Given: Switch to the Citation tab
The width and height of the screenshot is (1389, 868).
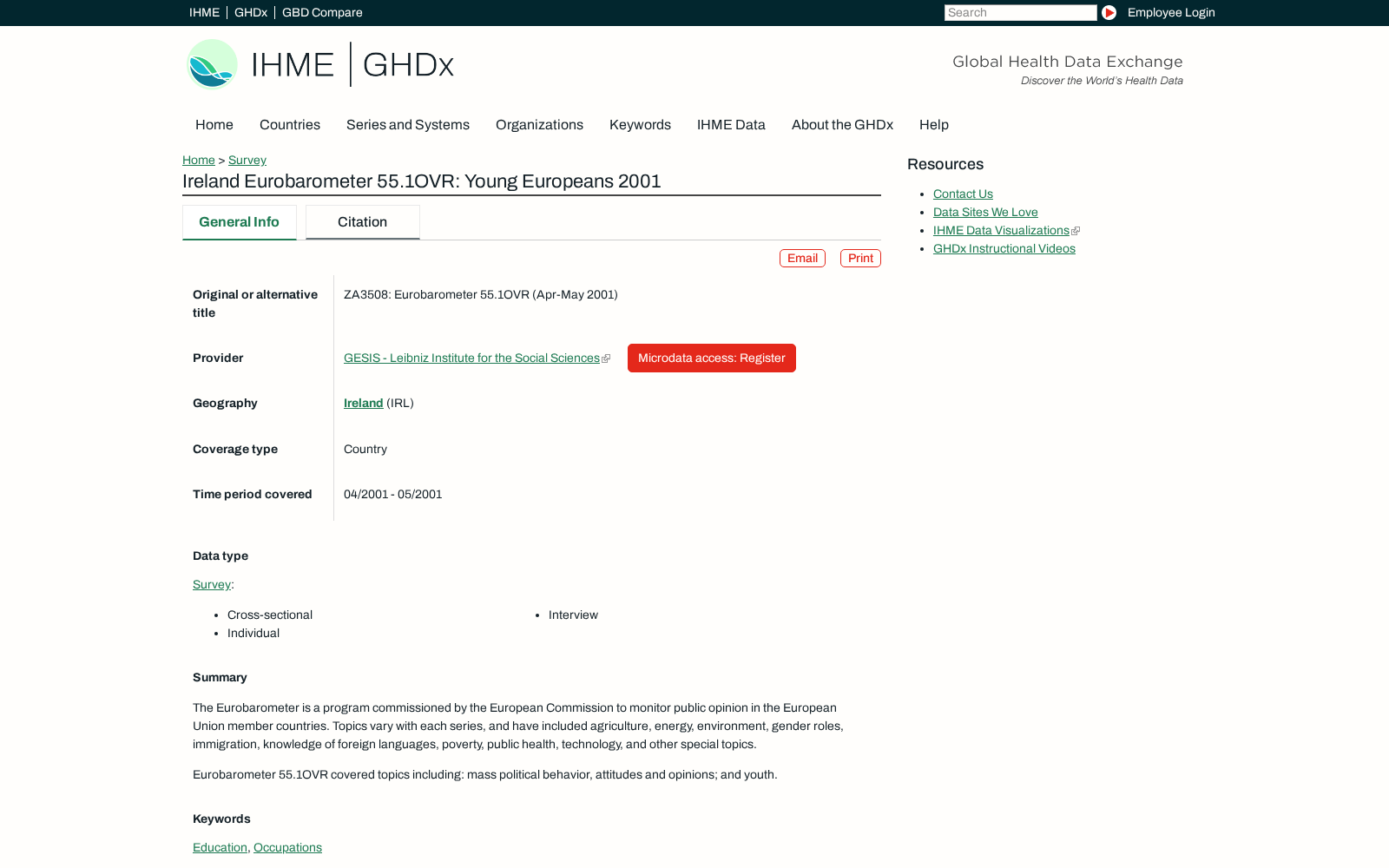Looking at the screenshot, I should click(x=363, y=222).
